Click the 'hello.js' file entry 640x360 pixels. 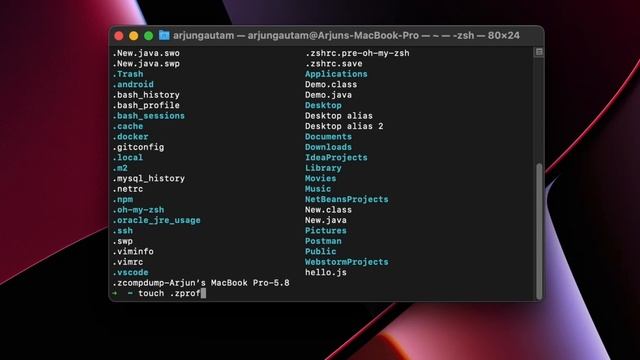[326, 273]
